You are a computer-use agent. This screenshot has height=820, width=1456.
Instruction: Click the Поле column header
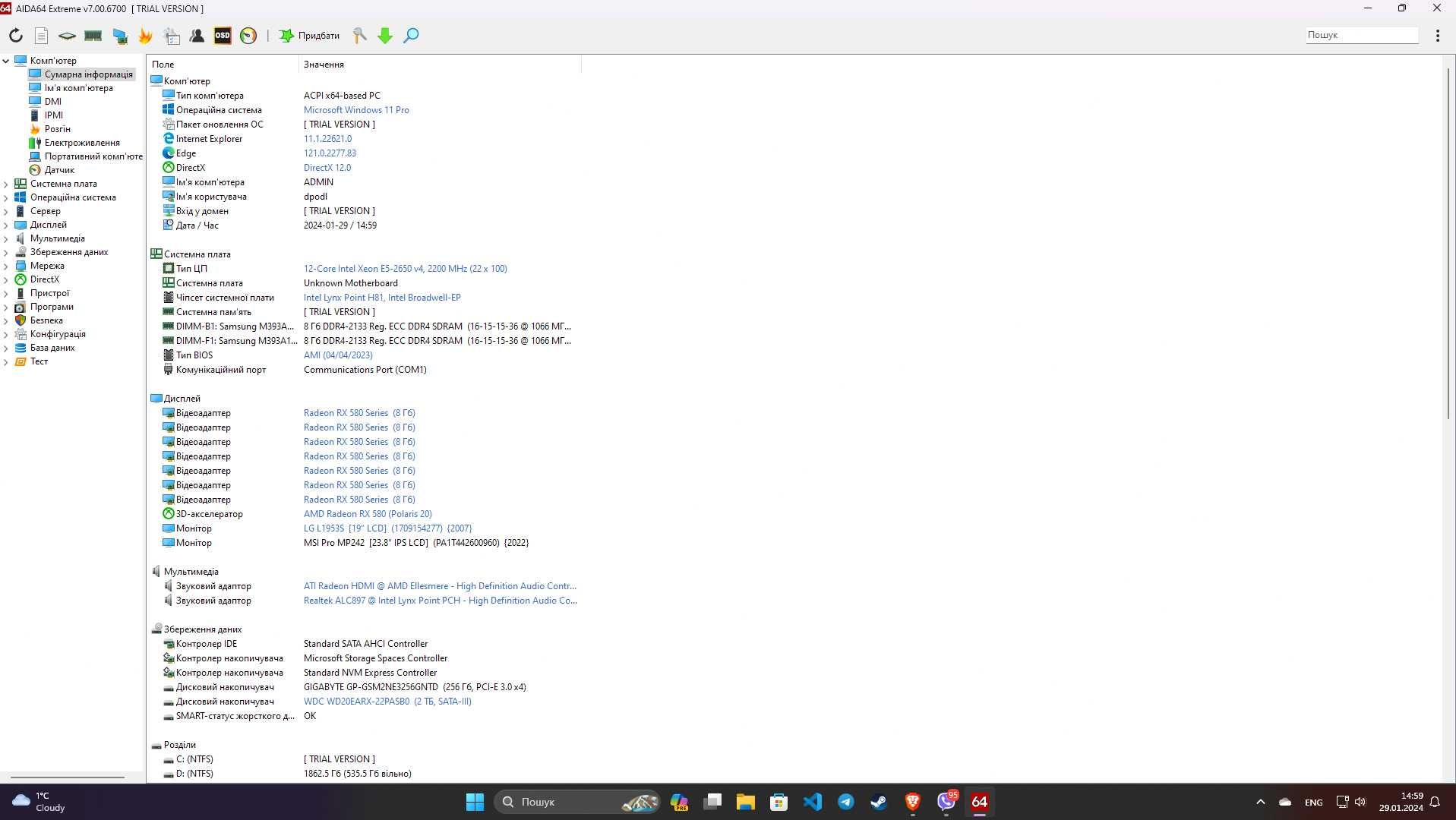coord(223,65)
